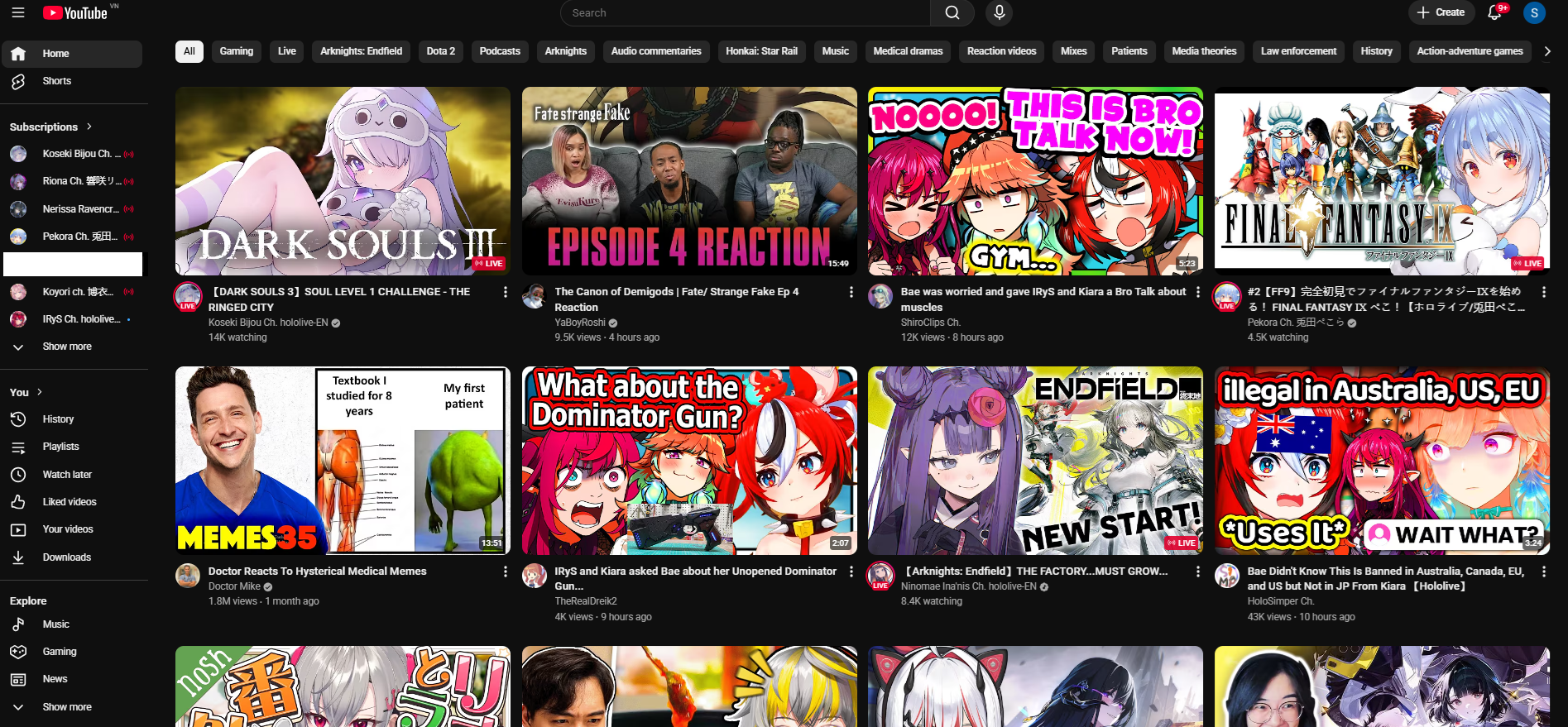This screenshot has height=727, width=1568.
Task: Select the Reaction videos chip
Action: [x=1002, y=51]
